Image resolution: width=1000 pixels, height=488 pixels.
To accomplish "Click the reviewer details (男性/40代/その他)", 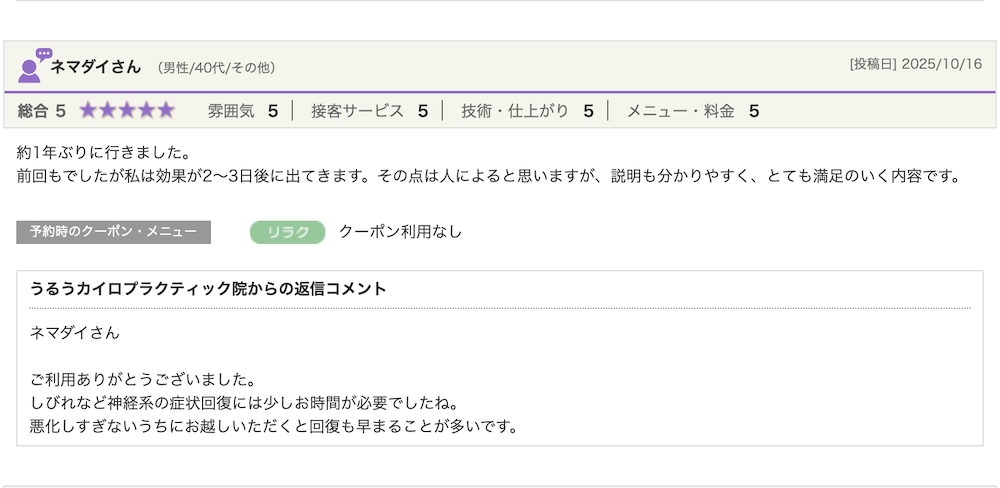I will pos(216,68).
